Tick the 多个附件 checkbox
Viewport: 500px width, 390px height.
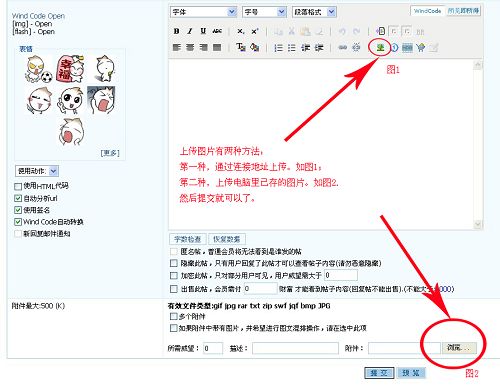pos(173,316)
